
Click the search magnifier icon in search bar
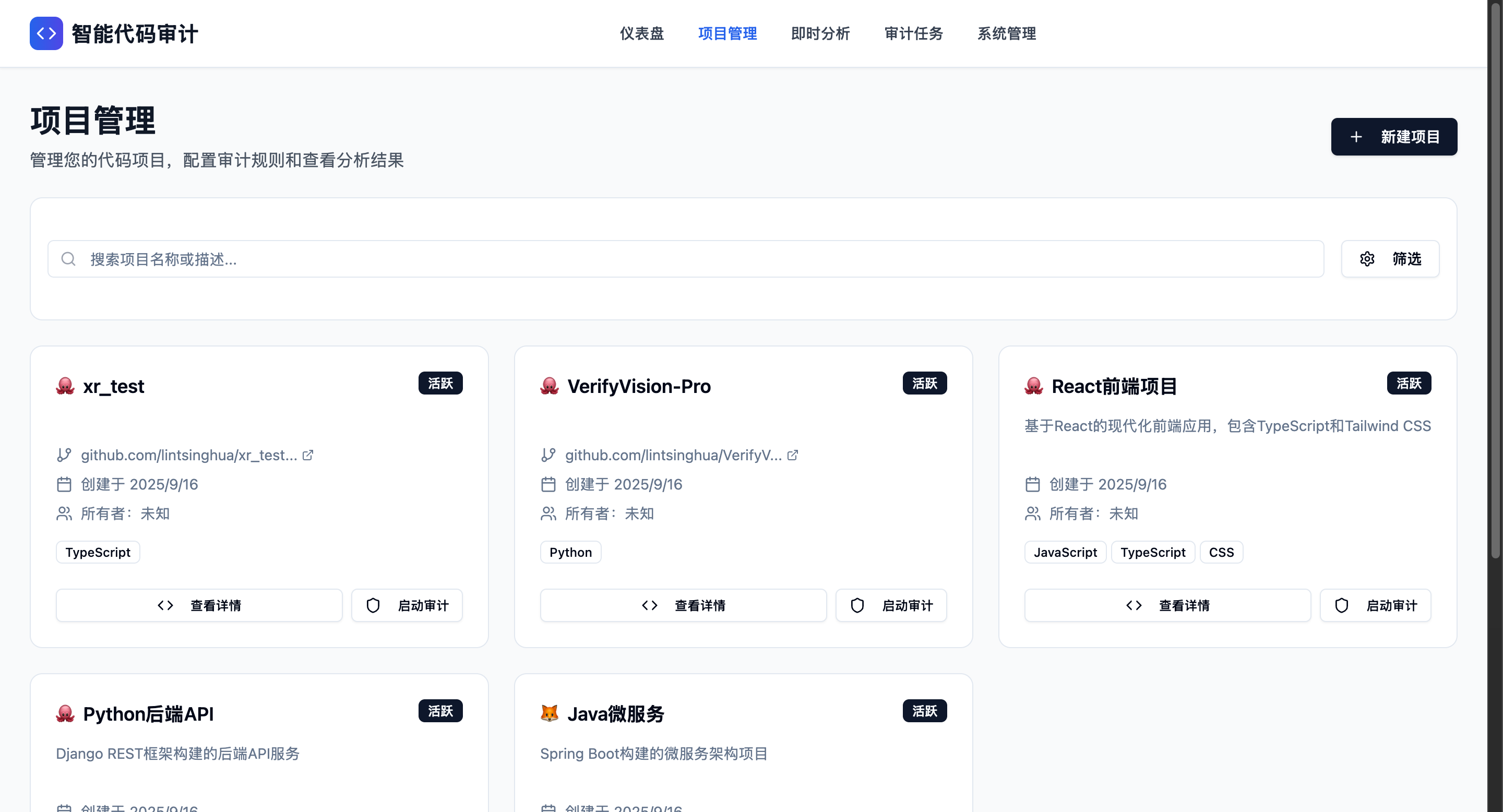pyautogui.click(x=68, y=258)
